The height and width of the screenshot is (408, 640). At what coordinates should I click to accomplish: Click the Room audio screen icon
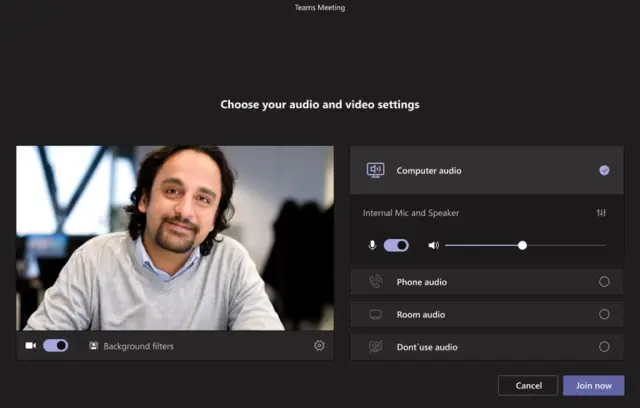(x=376, y=314)
